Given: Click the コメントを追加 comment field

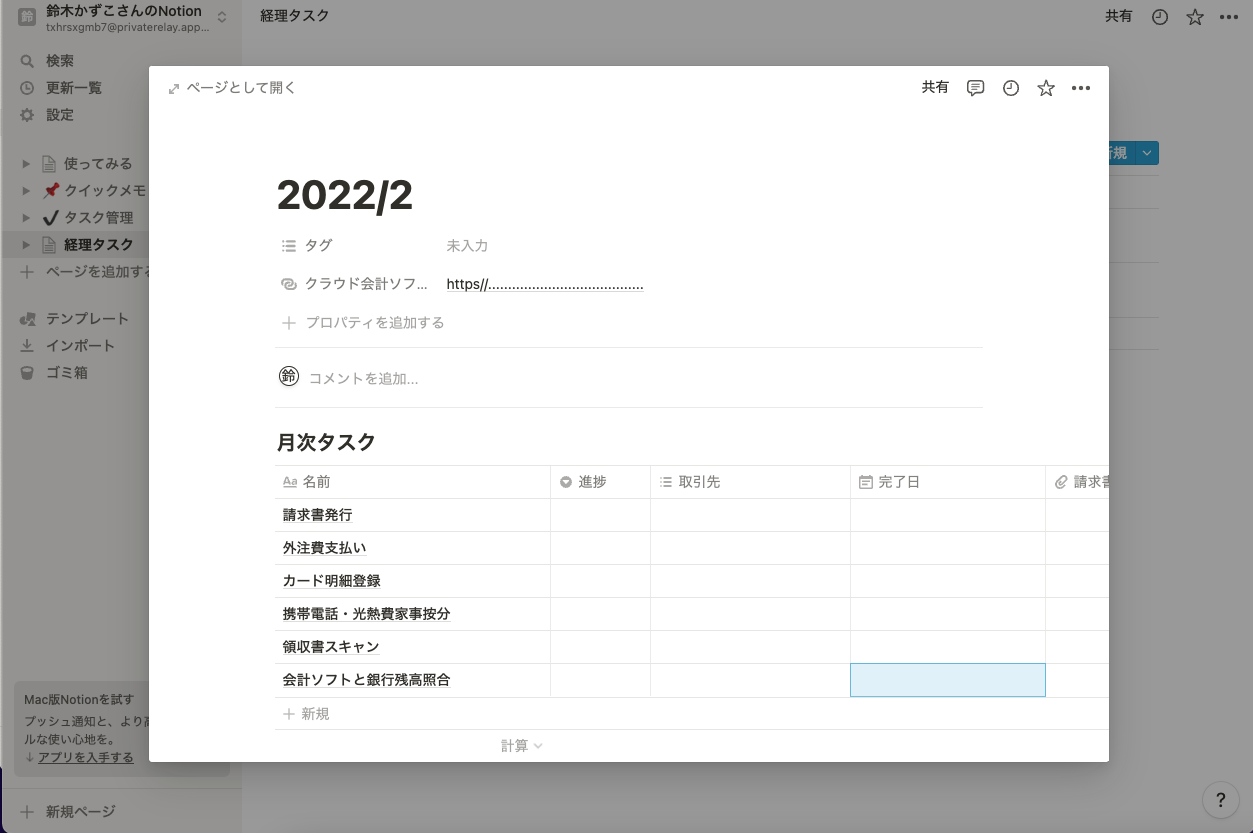Looking at the screenshot, I should point(363,379).
